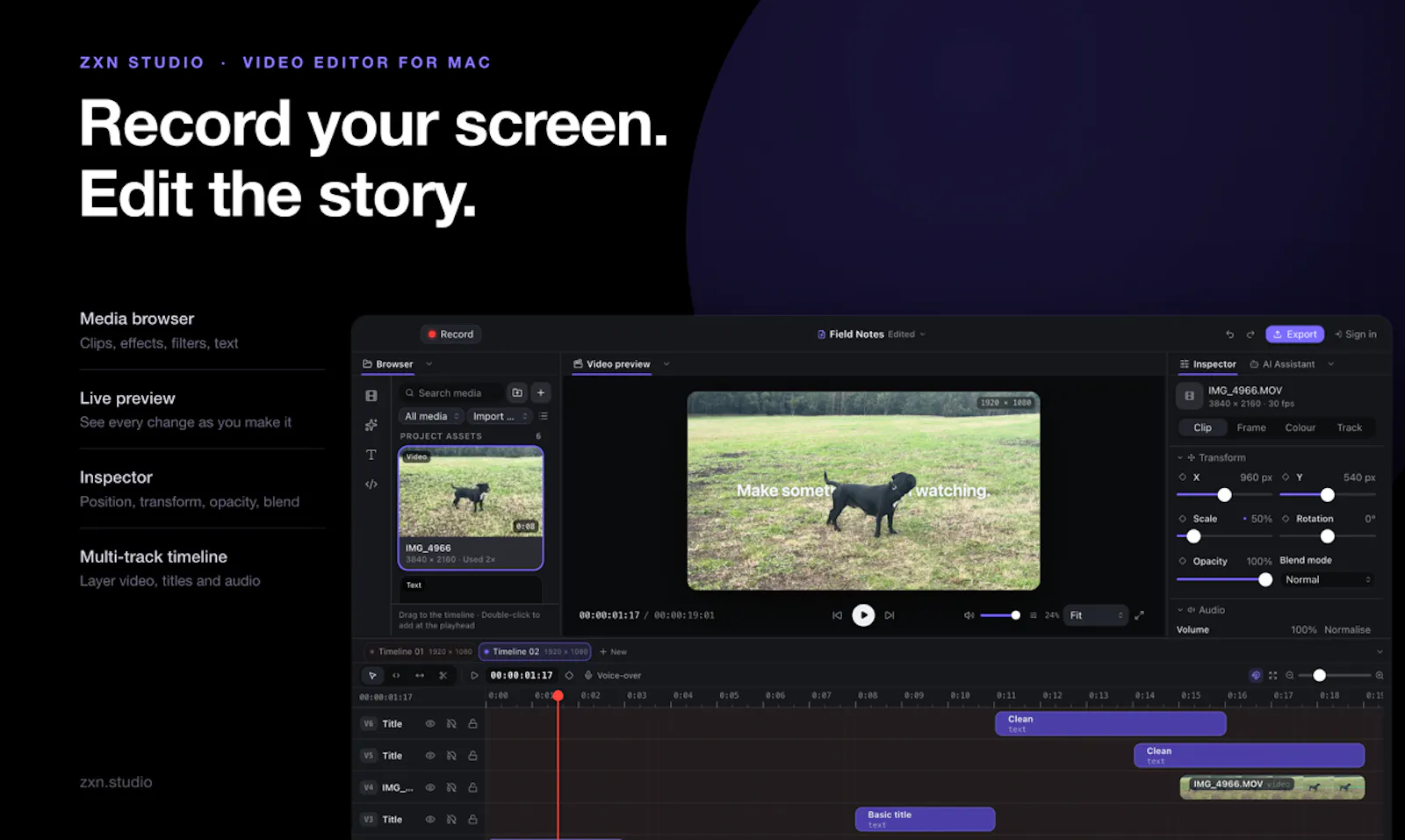Click Normalise audio

(x=1347, y=629)
